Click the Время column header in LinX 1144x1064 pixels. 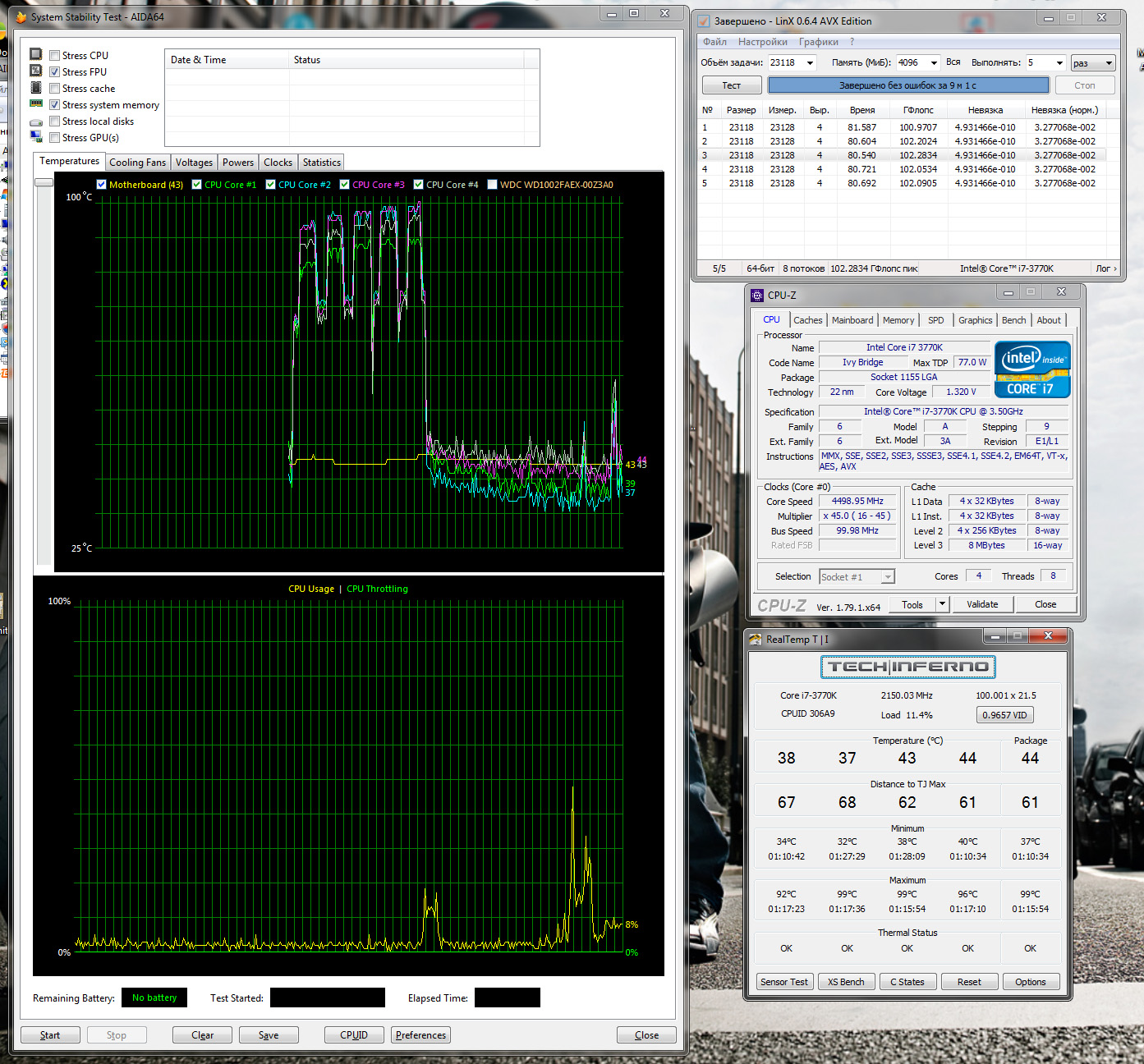pos(862,110)
